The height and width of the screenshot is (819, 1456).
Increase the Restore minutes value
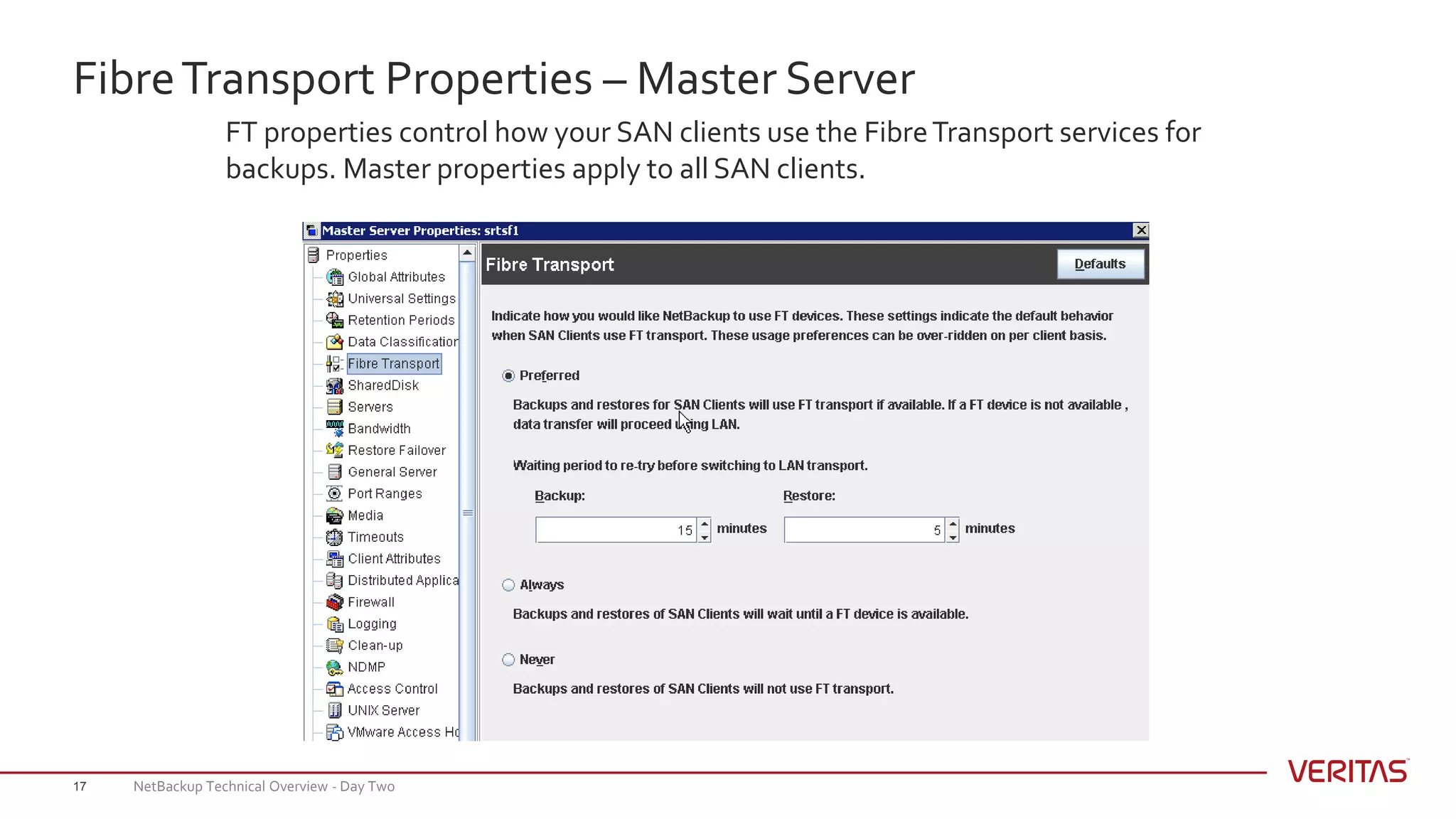tap(953, 524)
